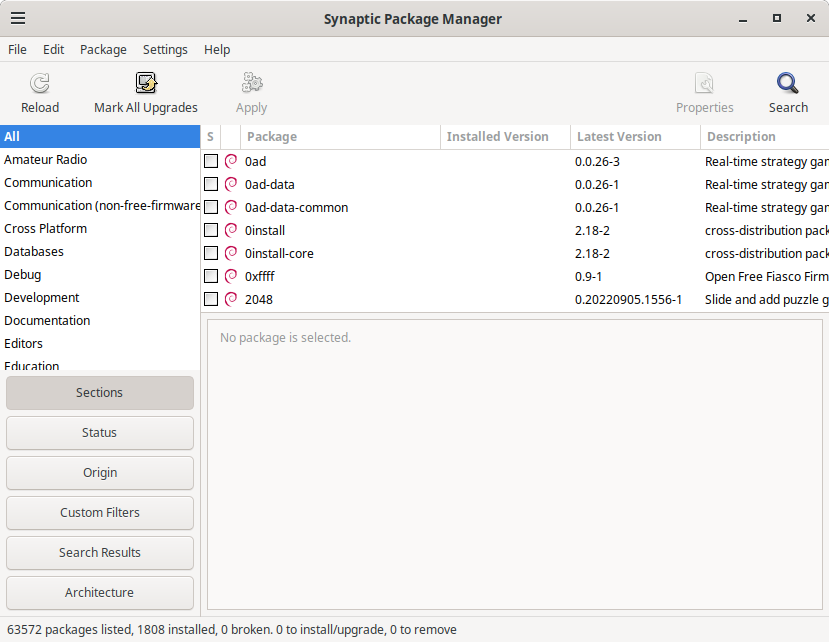Open the Help menu

pos(217,49)
